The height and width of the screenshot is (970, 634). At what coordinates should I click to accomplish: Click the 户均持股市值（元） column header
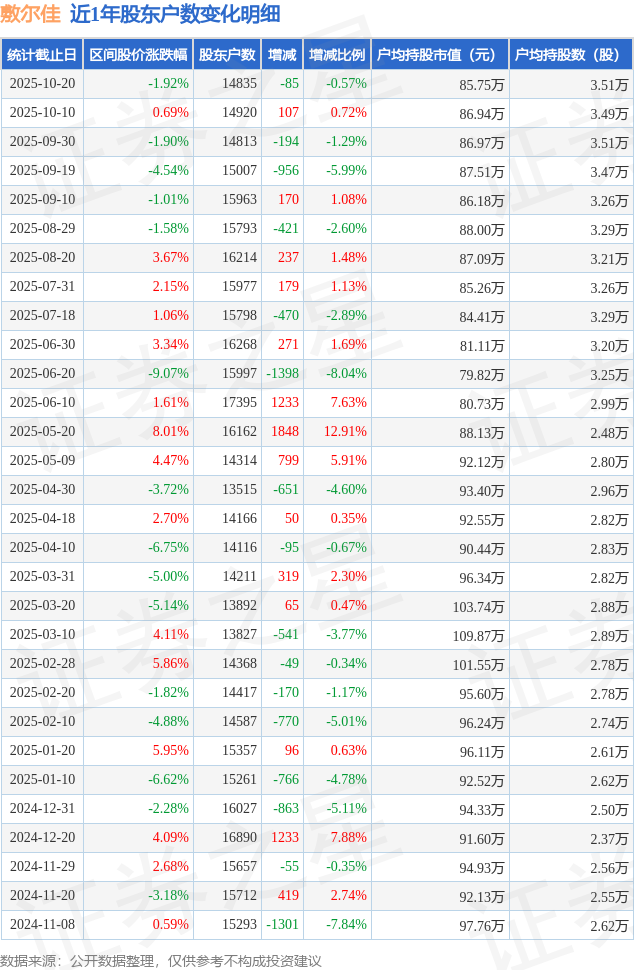click(440, 55)
